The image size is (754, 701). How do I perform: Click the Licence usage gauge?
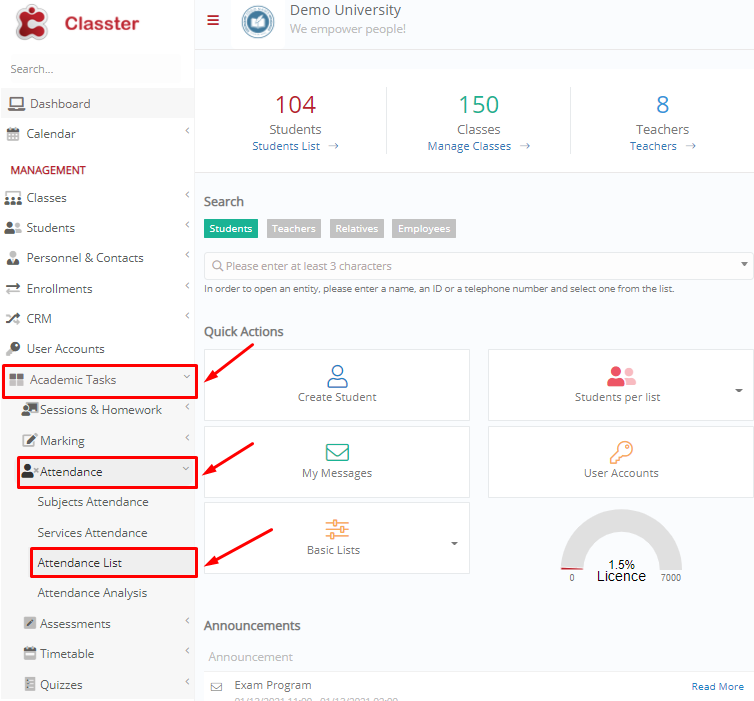(x=621, y=546)
